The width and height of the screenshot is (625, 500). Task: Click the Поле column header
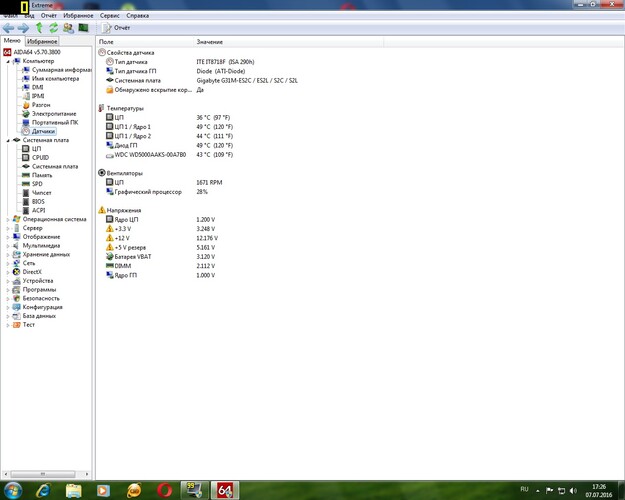145,41
